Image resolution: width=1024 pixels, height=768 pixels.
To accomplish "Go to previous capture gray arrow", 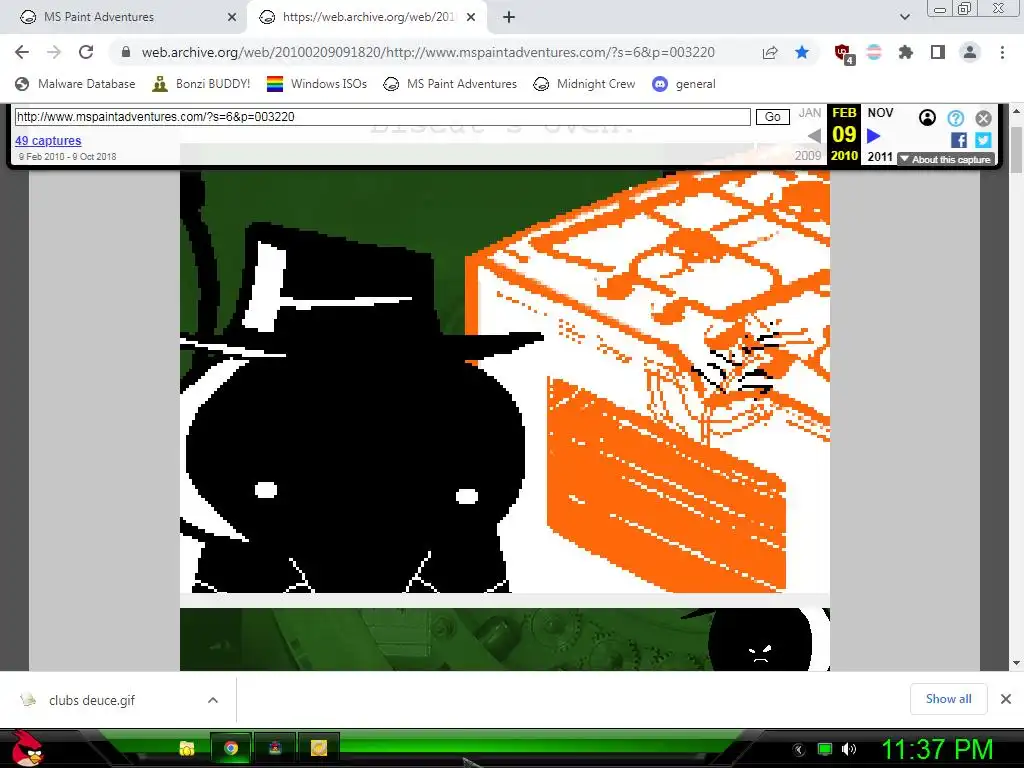I will pyautogui.click(x=814, y=136).
